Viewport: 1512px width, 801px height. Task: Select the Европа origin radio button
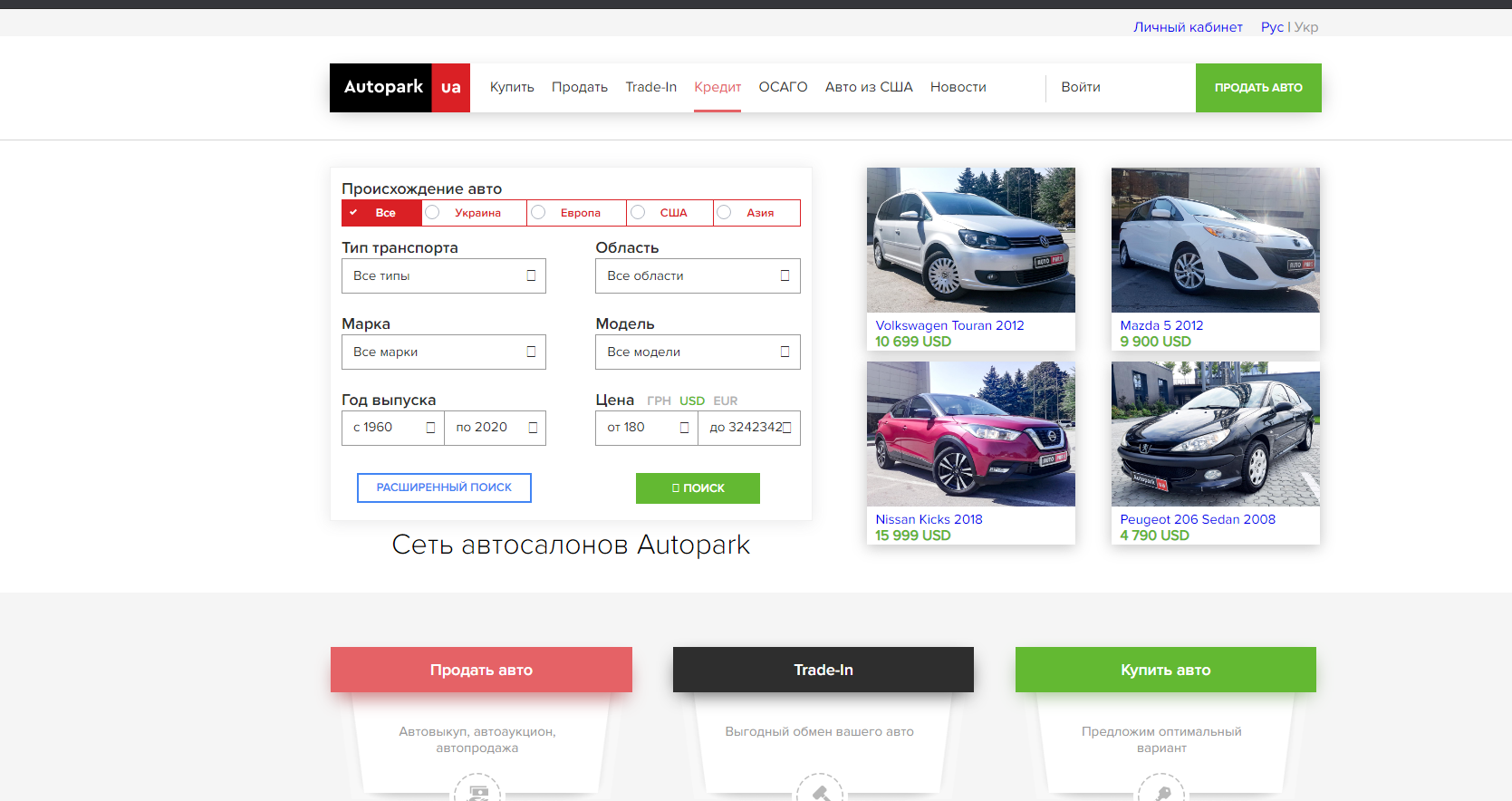tap(538, 212)
